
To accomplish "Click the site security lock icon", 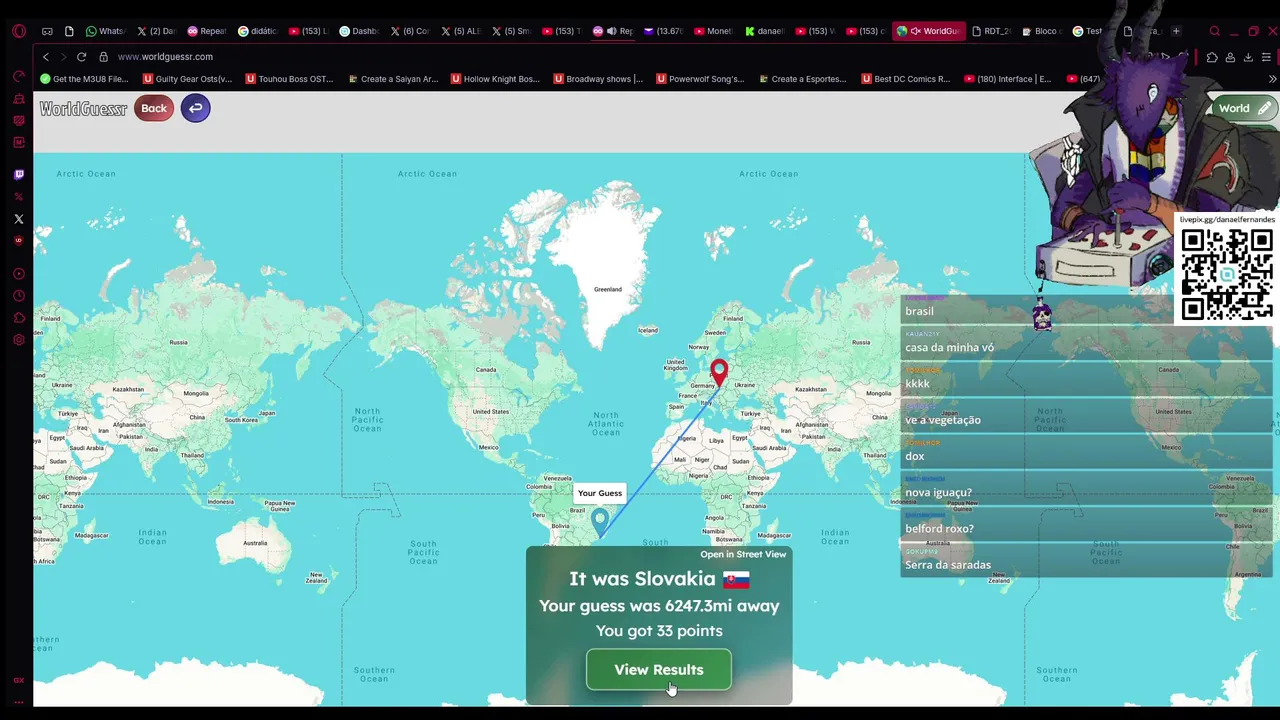I will point(103,57).
